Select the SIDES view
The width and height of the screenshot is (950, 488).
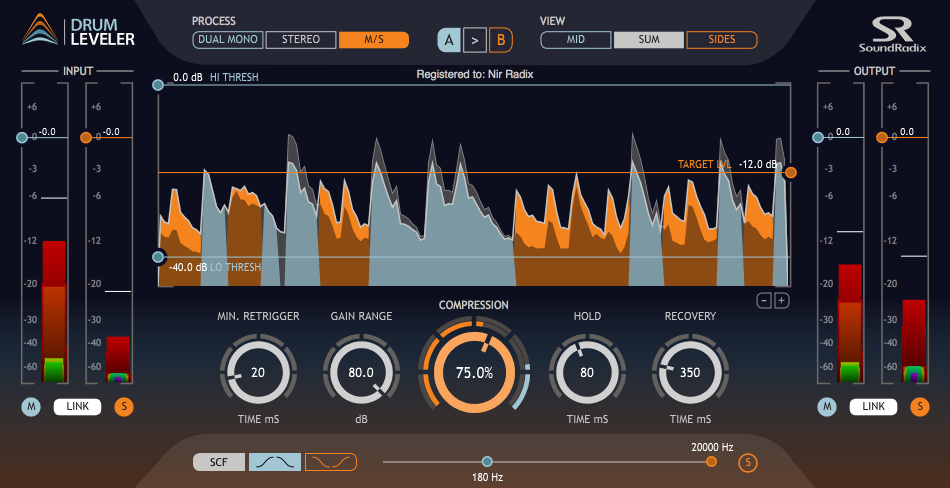pos(721,40)
